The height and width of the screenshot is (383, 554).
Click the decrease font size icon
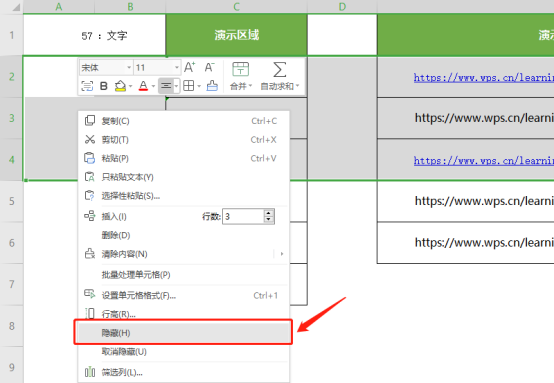tap(210, 67)
